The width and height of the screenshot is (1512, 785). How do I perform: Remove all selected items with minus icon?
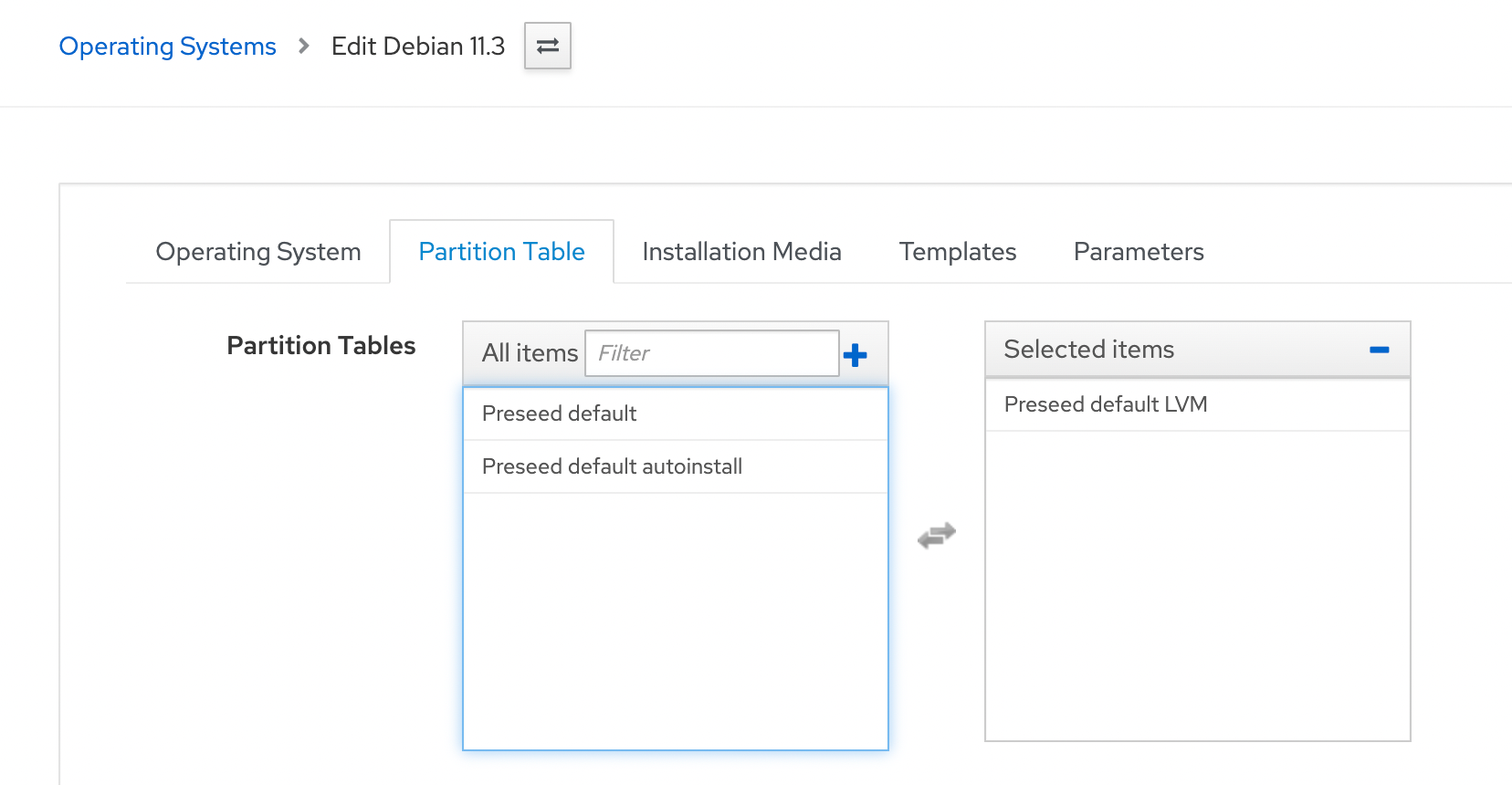pos(1379,350)
